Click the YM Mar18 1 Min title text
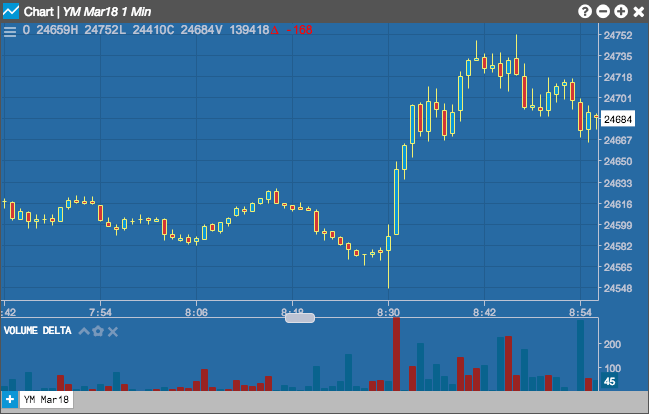The height and width of the screenshot is (414, 649). 107,12
